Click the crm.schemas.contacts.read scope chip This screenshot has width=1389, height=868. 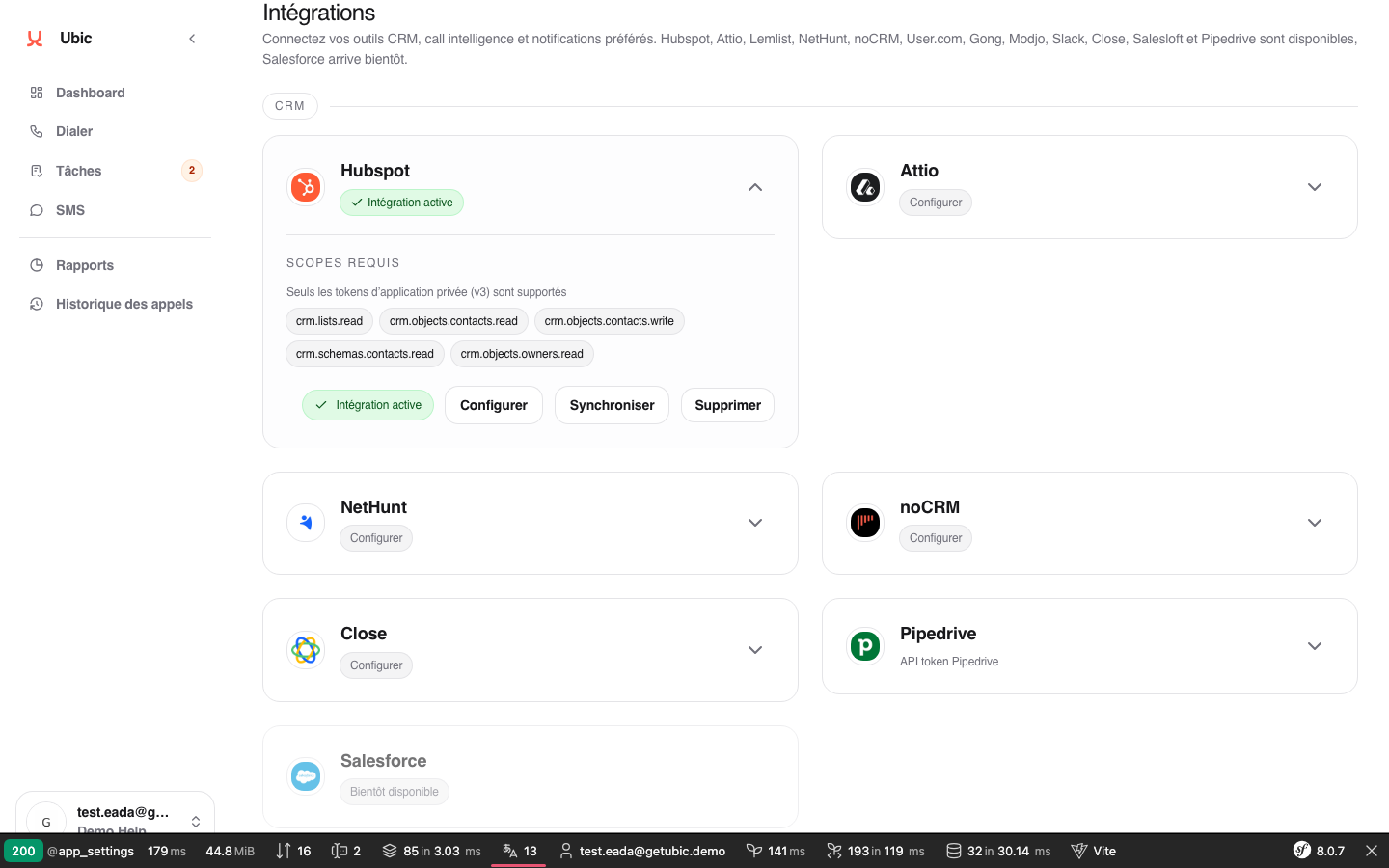click(x=365, y=354)
